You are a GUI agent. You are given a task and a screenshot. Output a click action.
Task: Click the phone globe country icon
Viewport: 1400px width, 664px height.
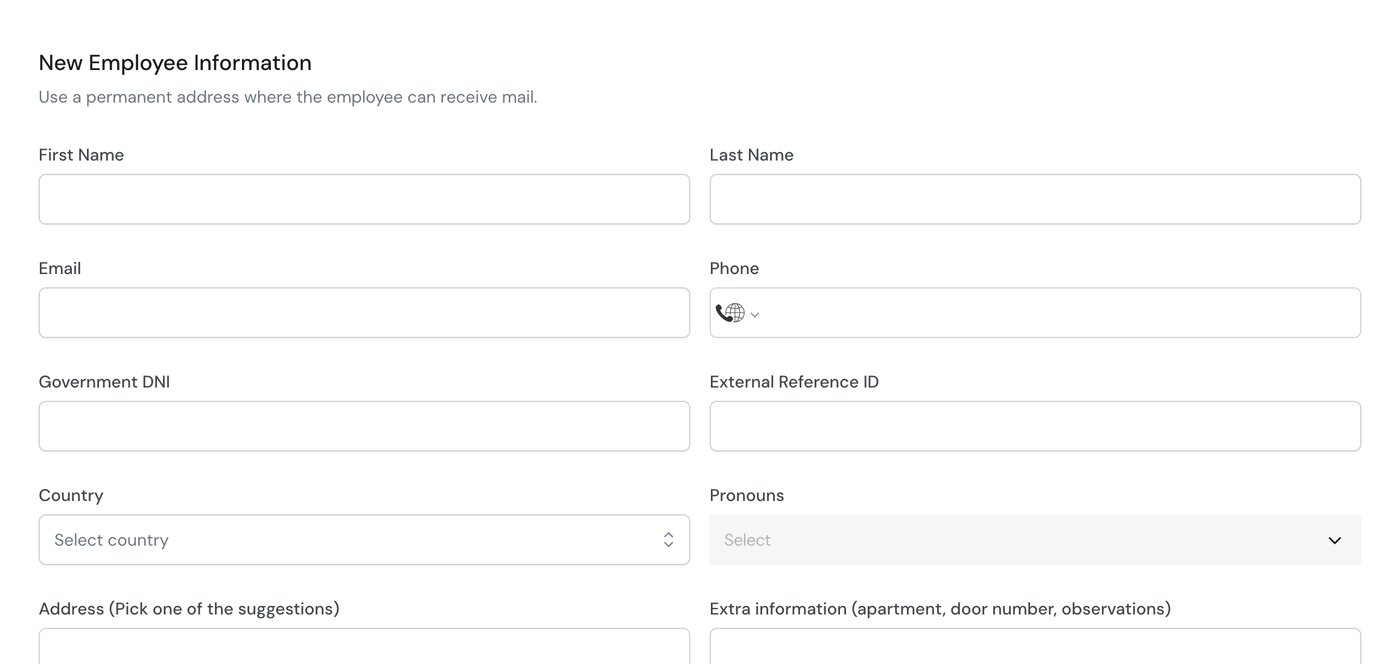pos(730,313)
